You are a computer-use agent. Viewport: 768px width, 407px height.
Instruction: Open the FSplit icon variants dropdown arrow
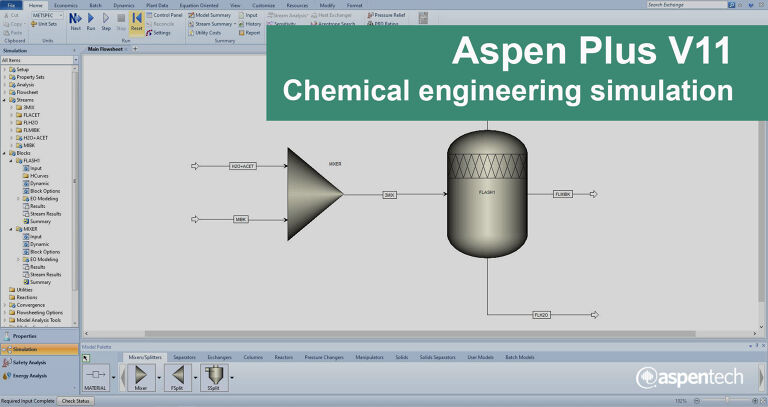pos(195,378)
